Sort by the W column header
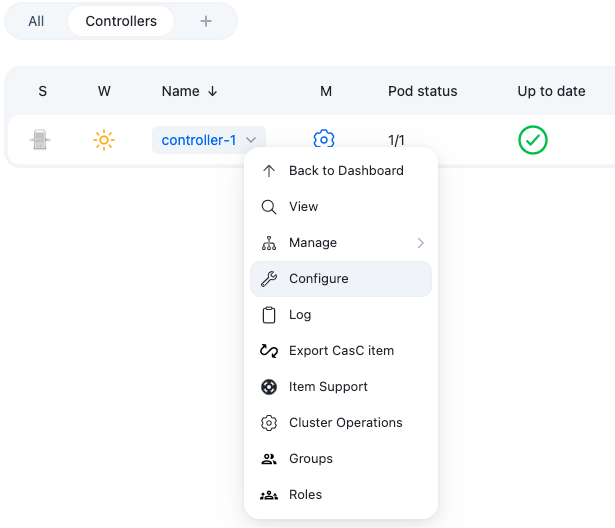The width and height of the screenshot is (615, 528). point(104,91)
